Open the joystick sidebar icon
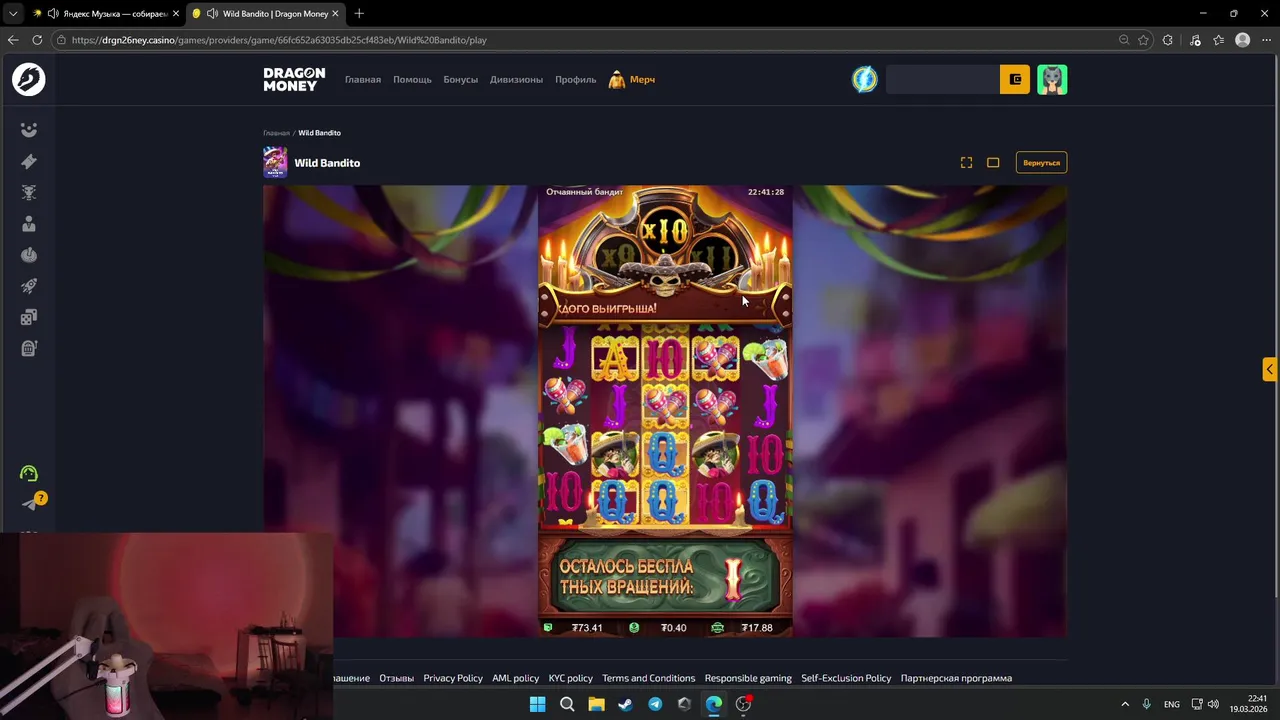The width and height of the screenshot is (1280, 720). (x=29, y=255)
